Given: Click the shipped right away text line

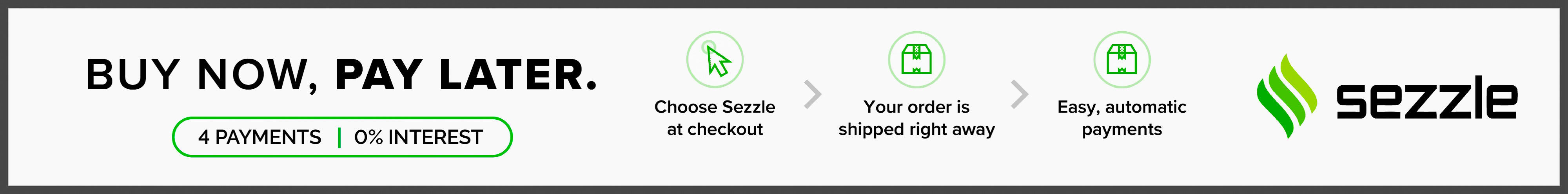Looking at the screenshot, I should [x=916, y=129].
